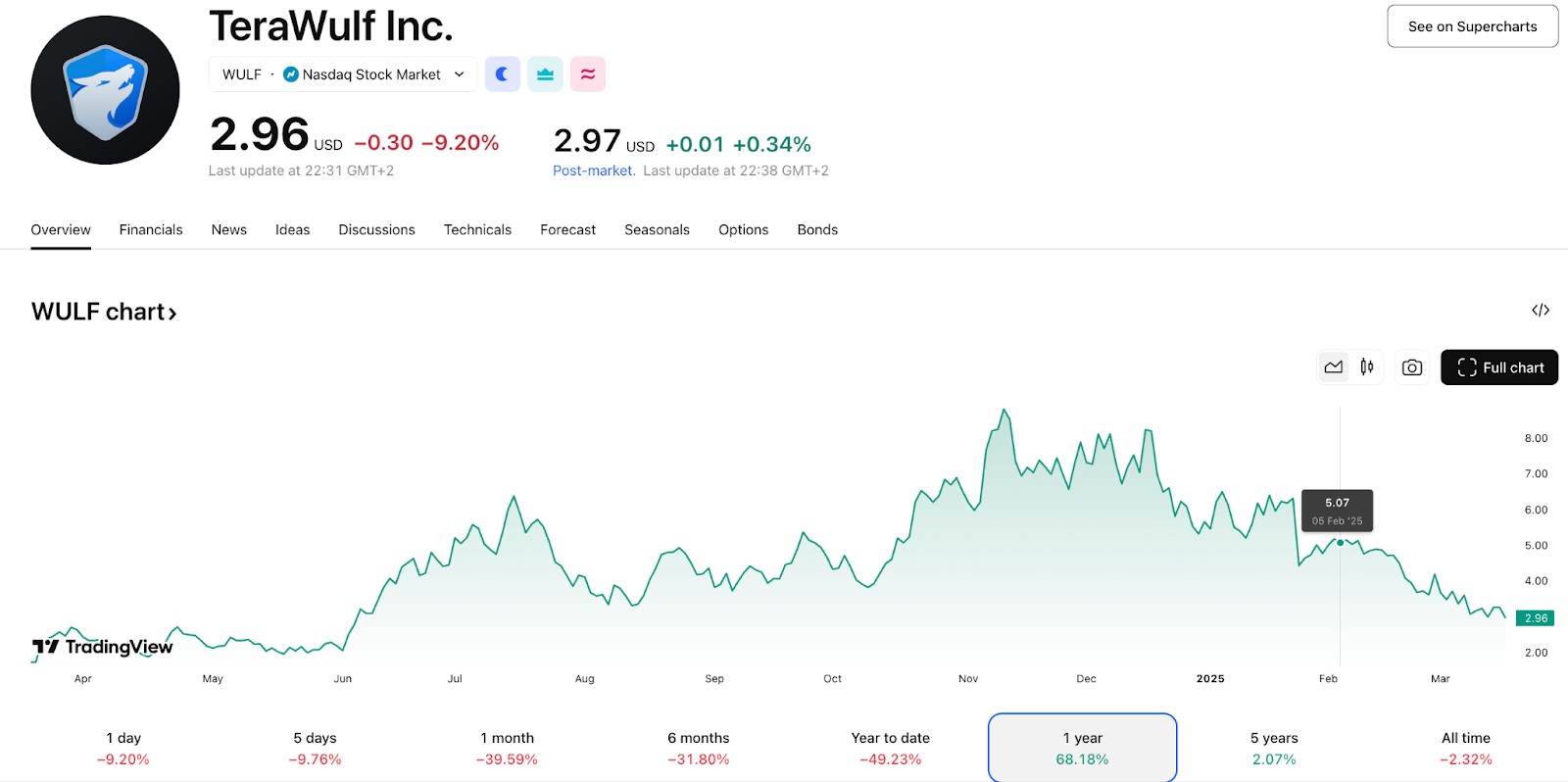The image size is (1568, 782).
Task: Click the 5.07 data point marker
Action: pyautogui.click(x=1340, y=542)
